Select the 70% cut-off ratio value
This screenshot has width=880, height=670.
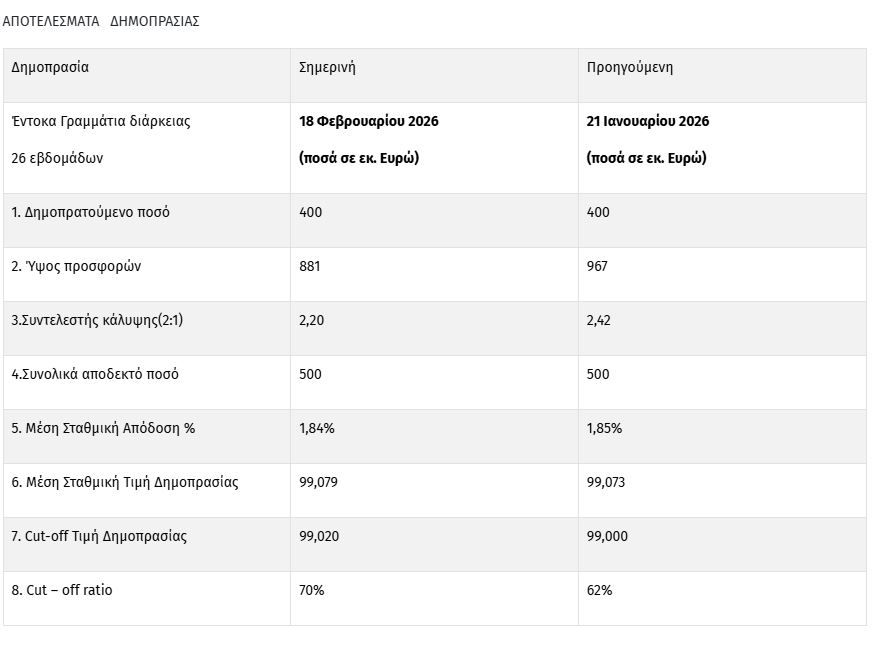[312, 590]
